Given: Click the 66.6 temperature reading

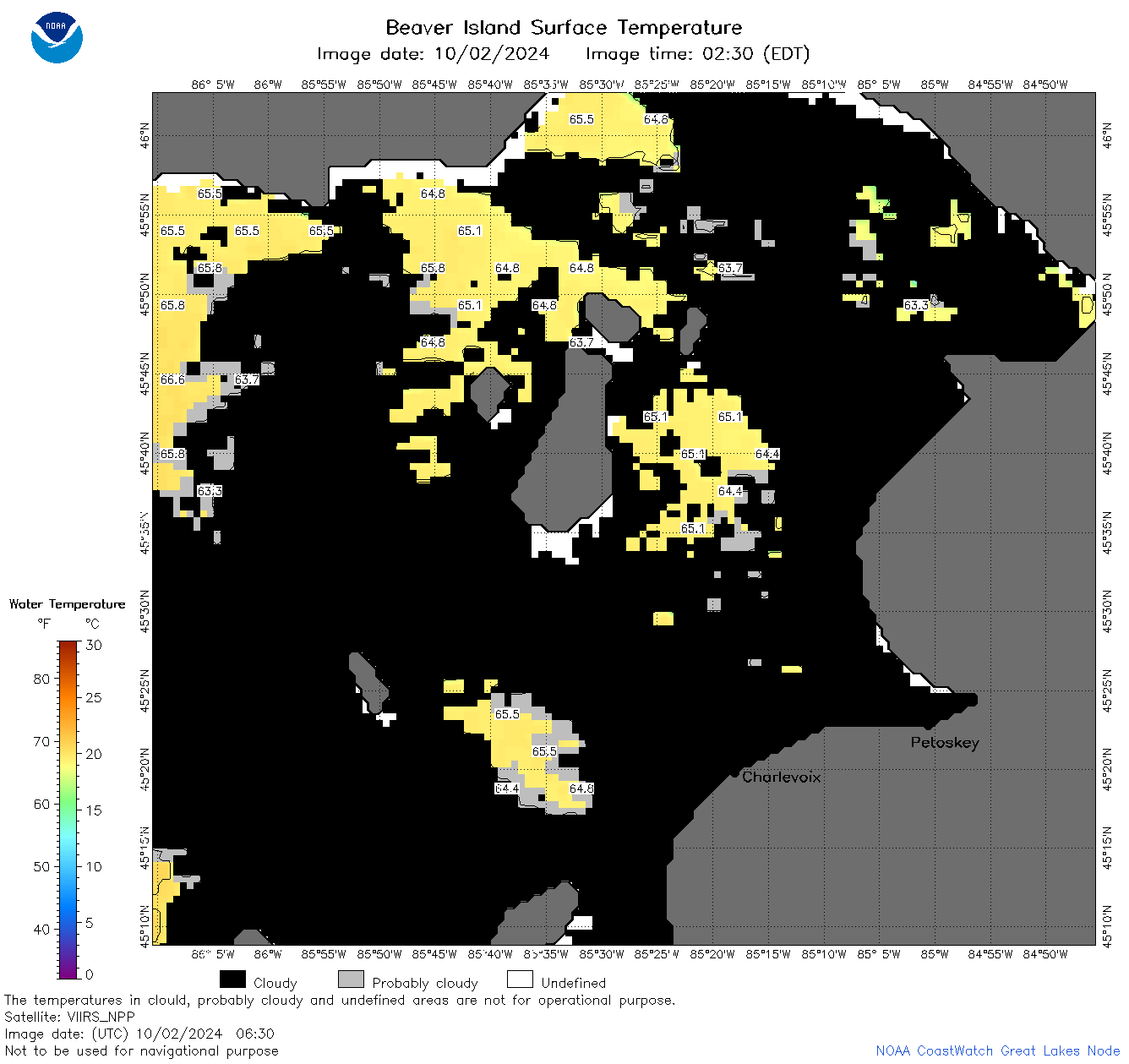Looking at the screenshot, I should [172, 379].
